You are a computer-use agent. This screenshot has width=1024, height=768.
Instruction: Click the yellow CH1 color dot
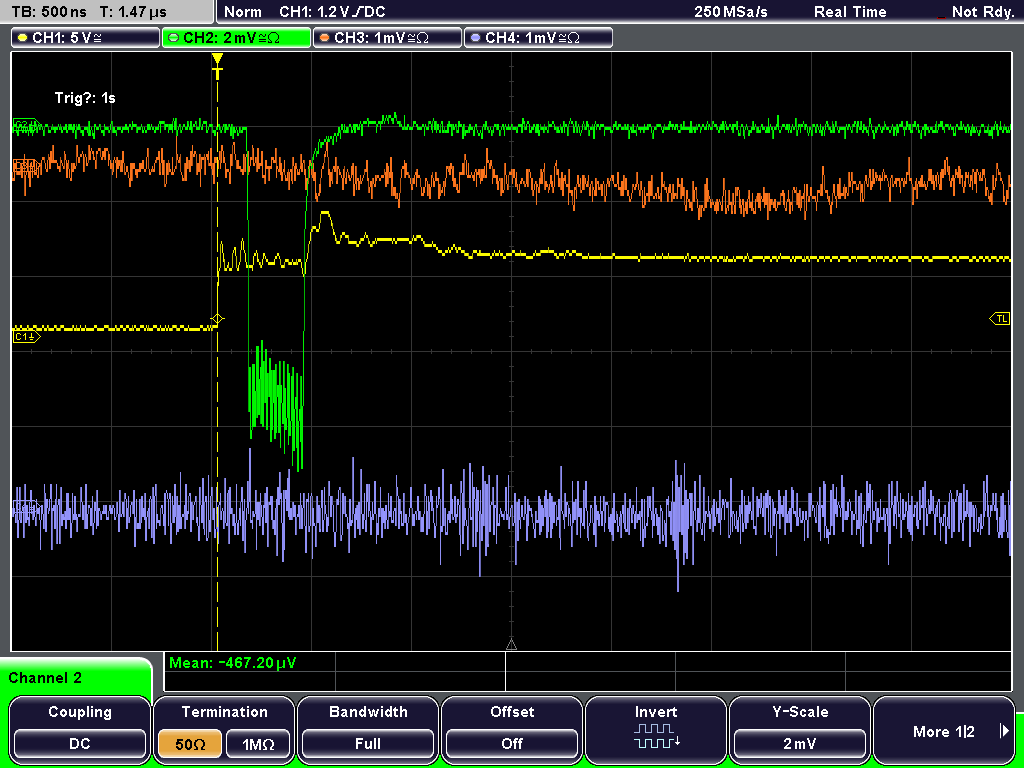23,38
